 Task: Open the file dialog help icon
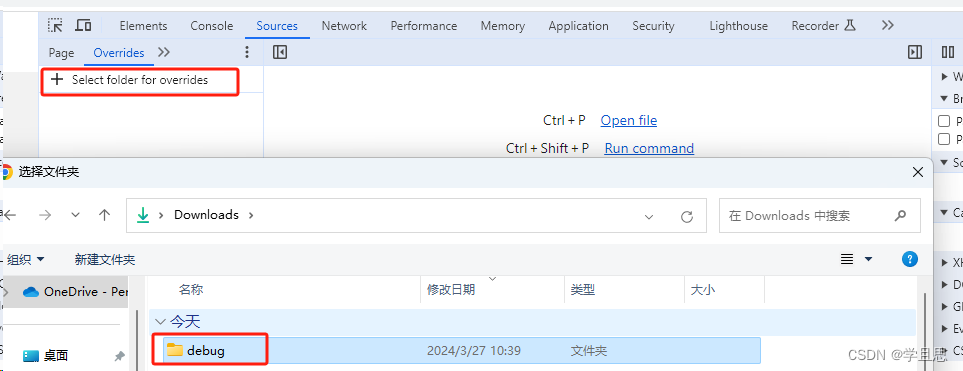[910, 259]
